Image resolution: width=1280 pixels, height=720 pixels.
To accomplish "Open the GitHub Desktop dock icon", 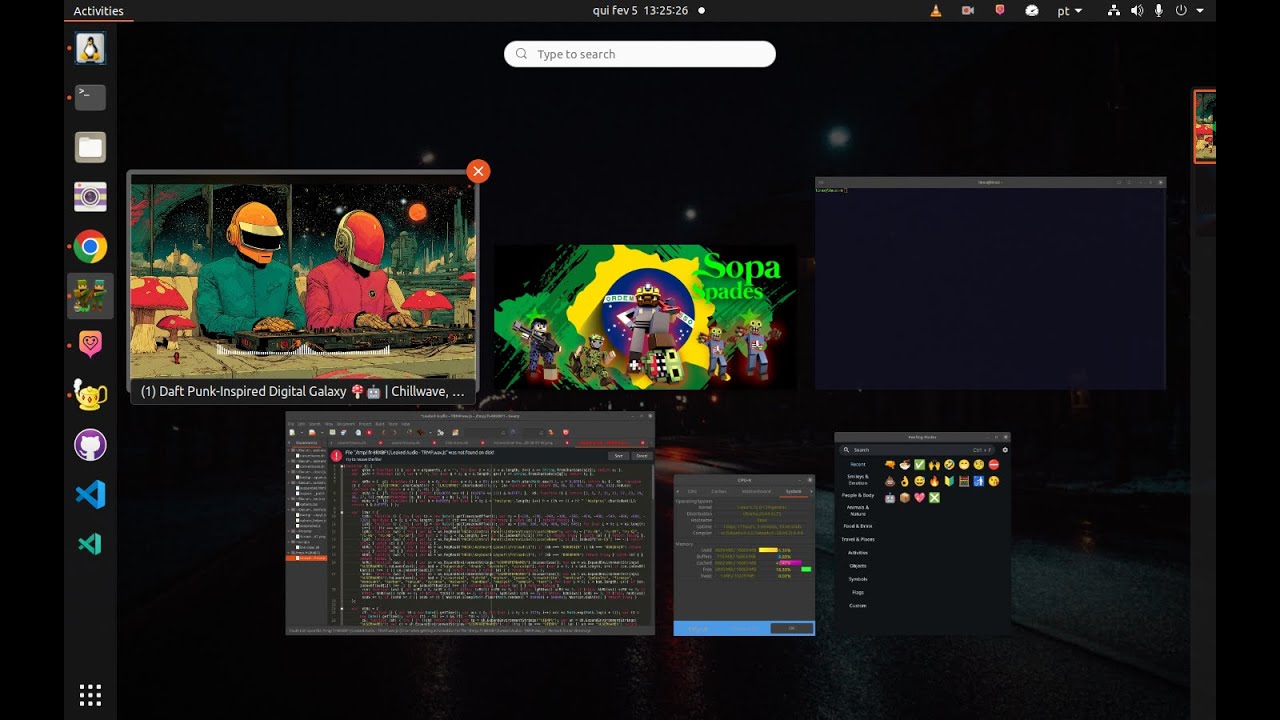I will [x=90, y=445].
